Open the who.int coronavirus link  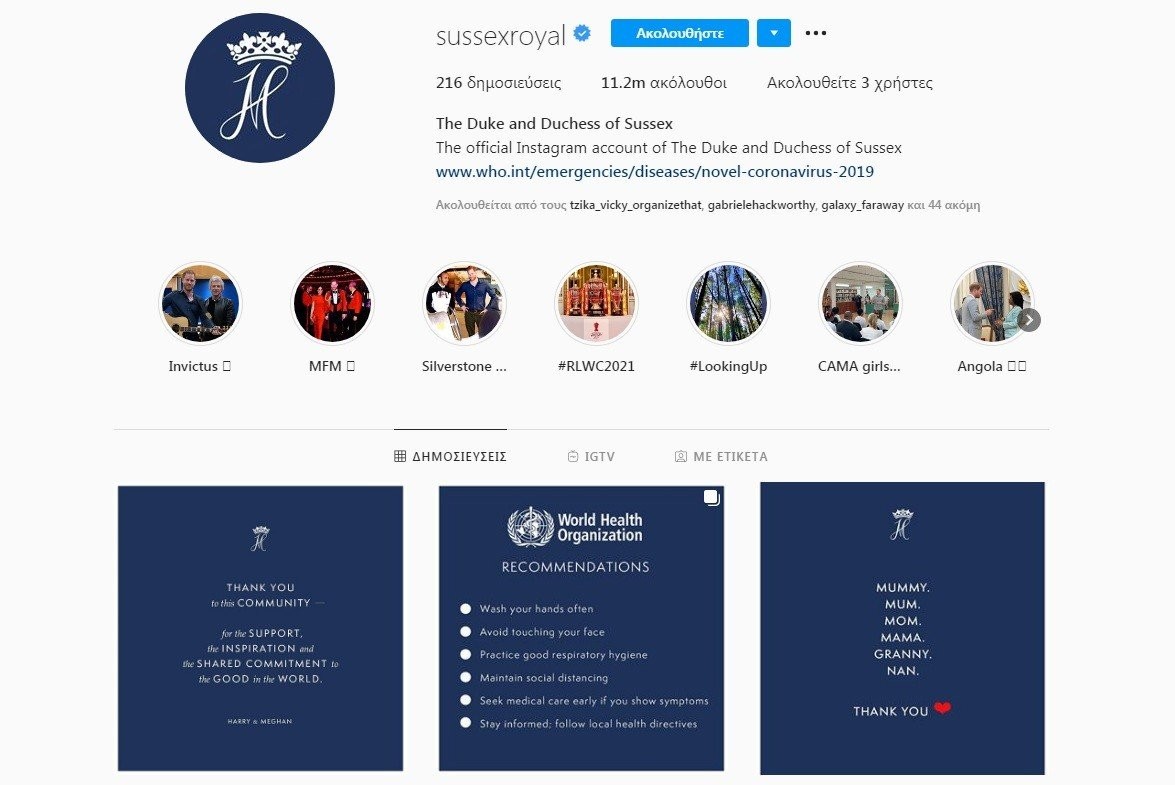655,172
